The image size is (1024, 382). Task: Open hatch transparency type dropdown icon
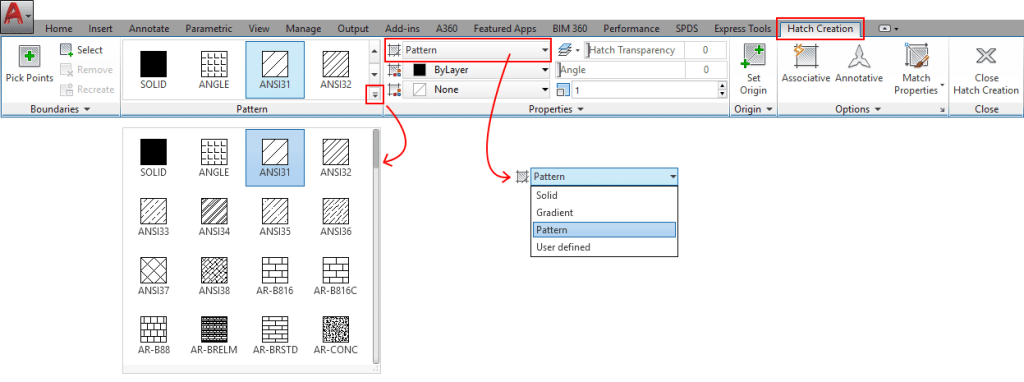pyautogui.click(x=569, y=50)
